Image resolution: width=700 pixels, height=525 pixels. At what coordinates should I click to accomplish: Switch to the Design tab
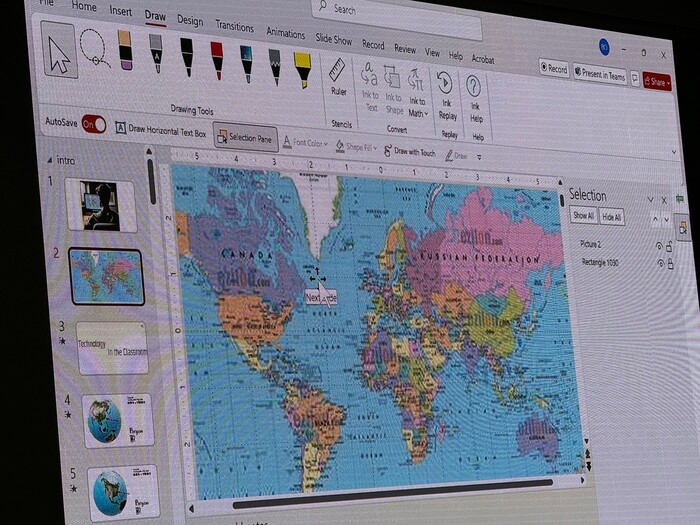pos(190,20)
